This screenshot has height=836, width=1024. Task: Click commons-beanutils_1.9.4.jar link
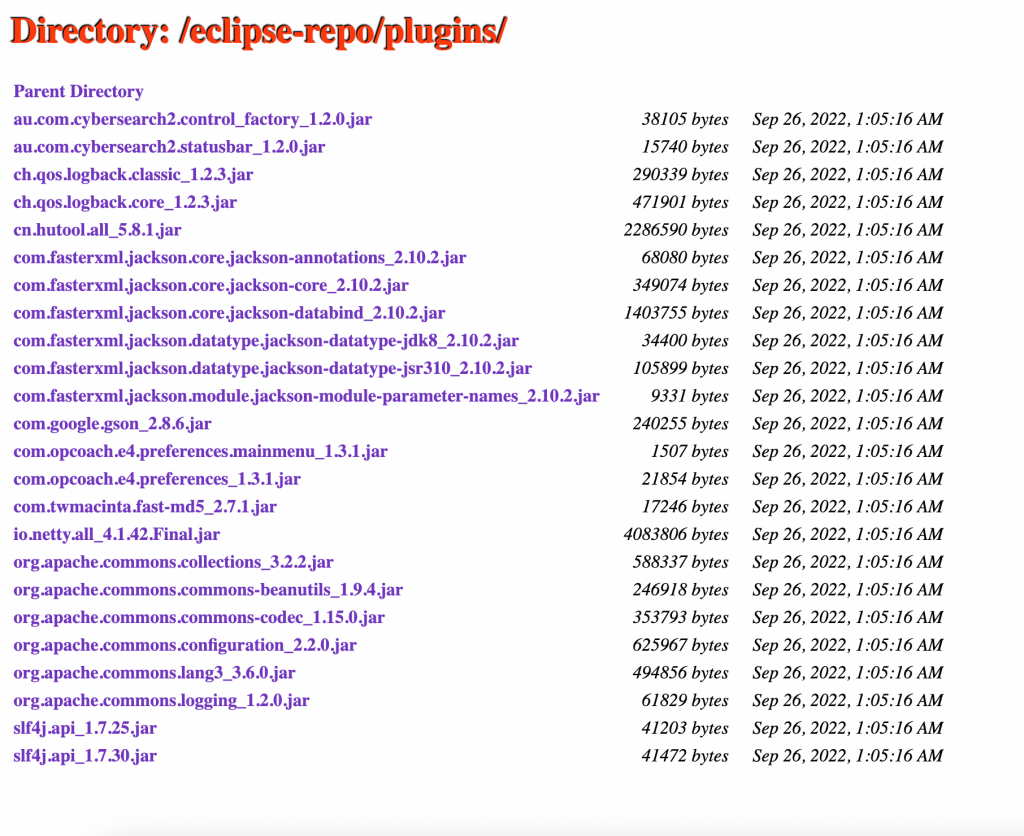208,590
